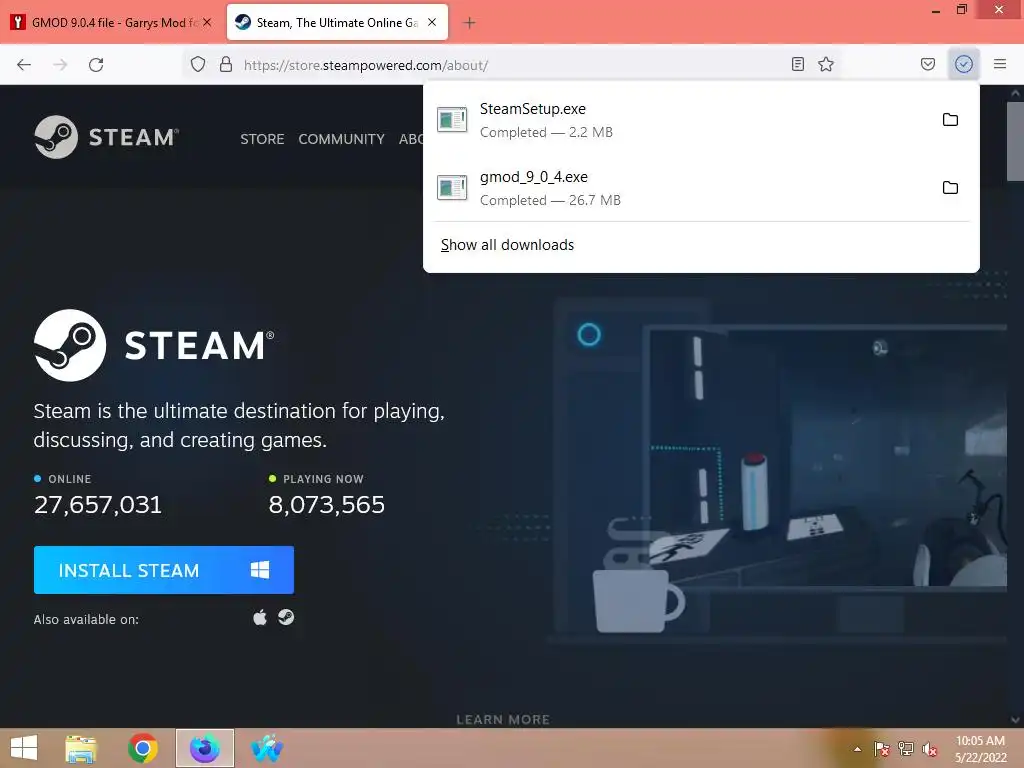The image size is (1024, 768).
Task: Click the Apple macOS availability icon
Action: click(260, 618)
